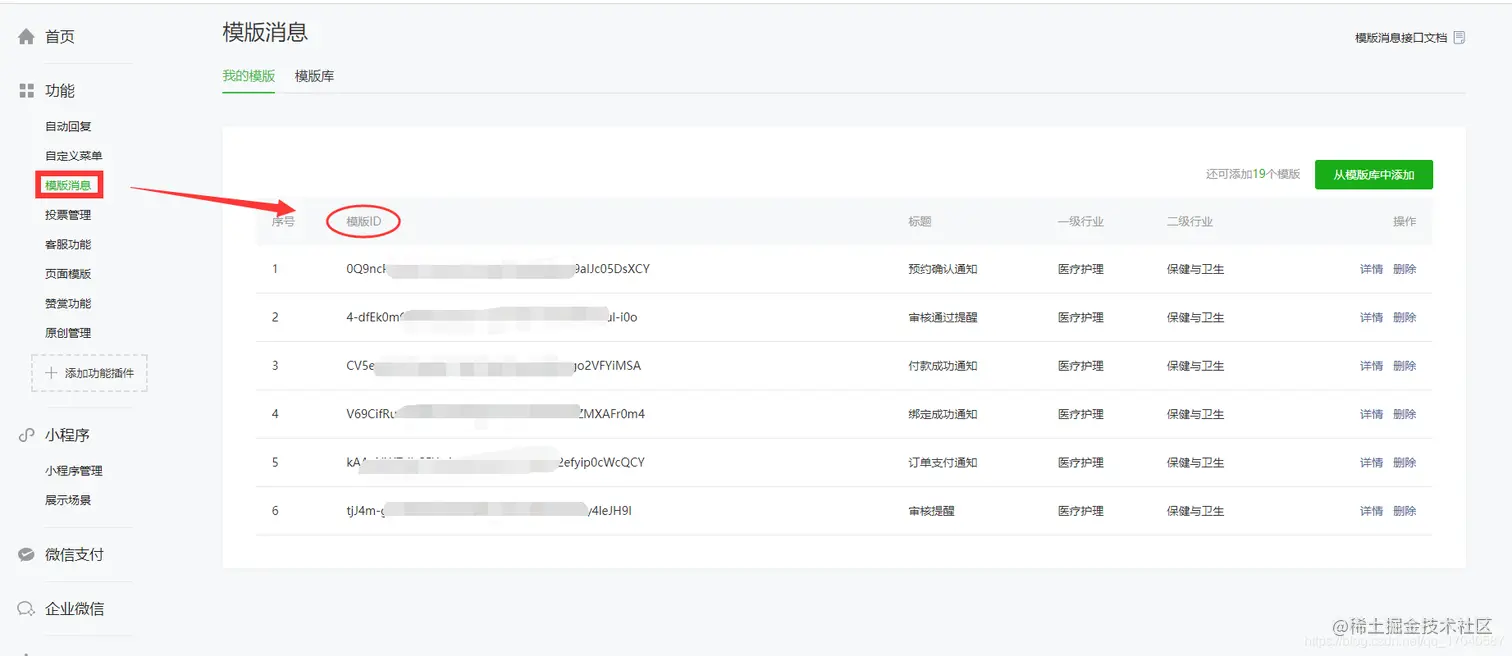Click 删除 for 审核提醒 row
The image size is (1512, 656).
1404,511
